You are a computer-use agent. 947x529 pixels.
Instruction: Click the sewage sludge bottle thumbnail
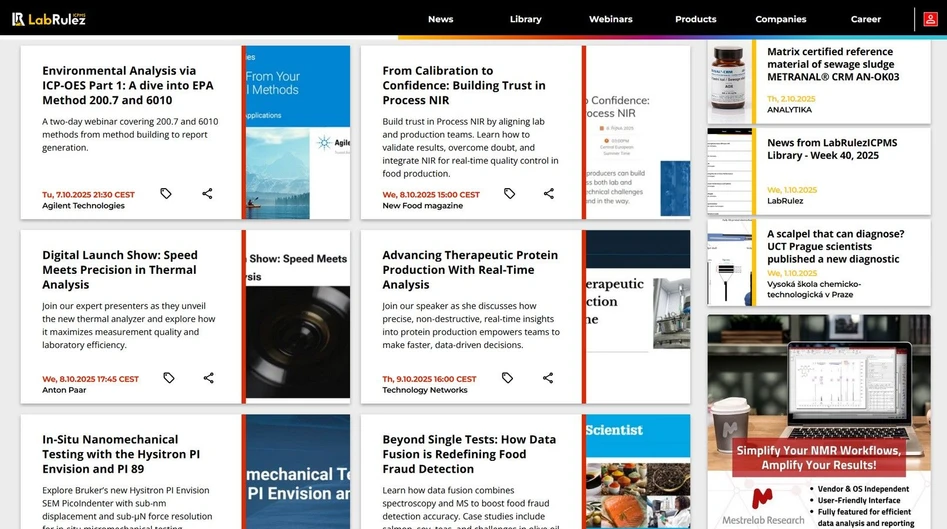pos(729,82)
